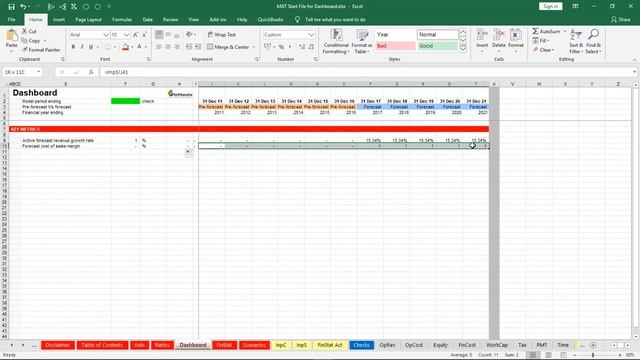Click the Cut scissors command

pos(29,31)
